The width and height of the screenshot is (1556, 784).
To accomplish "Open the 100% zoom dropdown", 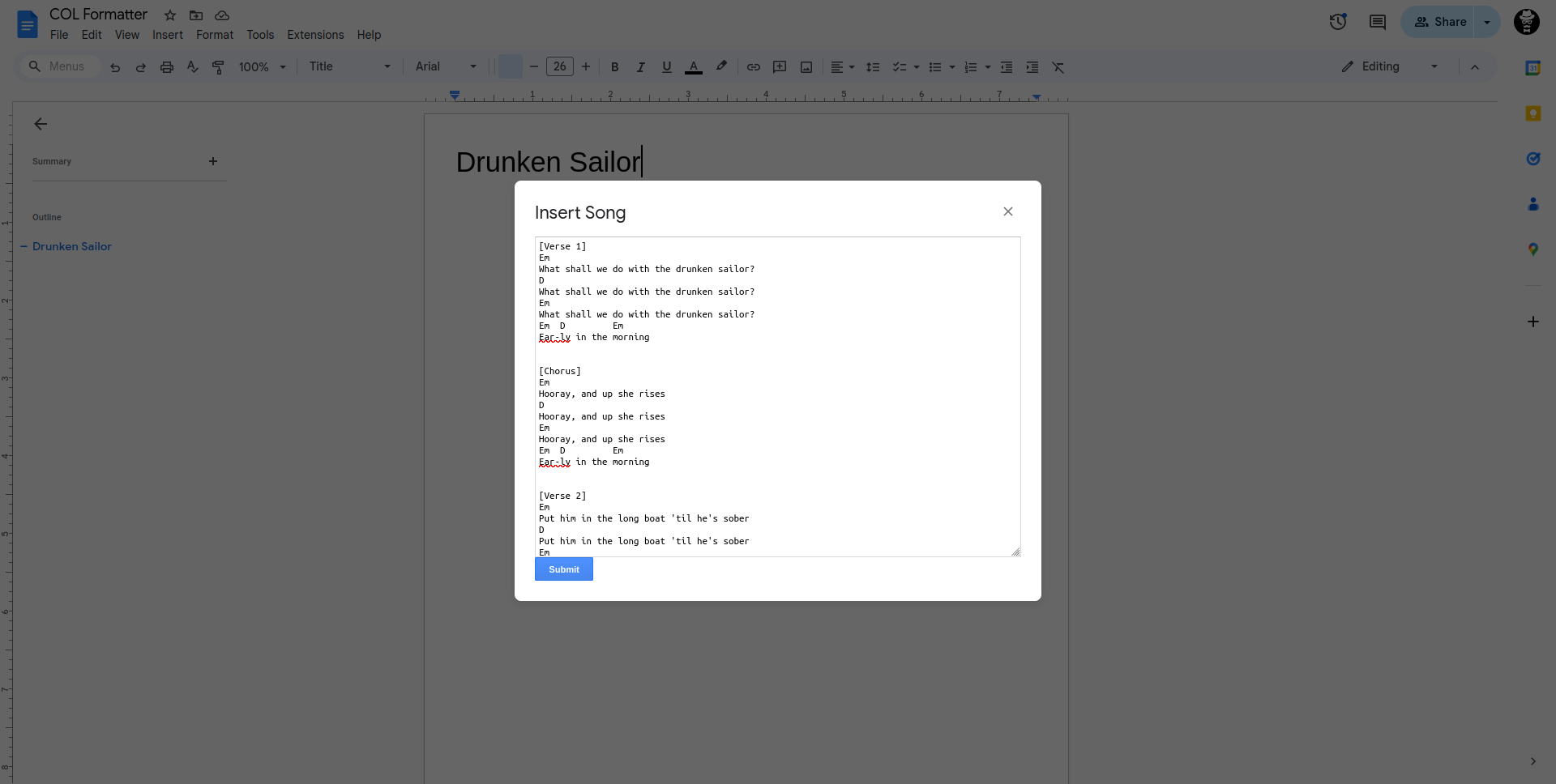I will point(263,67).
